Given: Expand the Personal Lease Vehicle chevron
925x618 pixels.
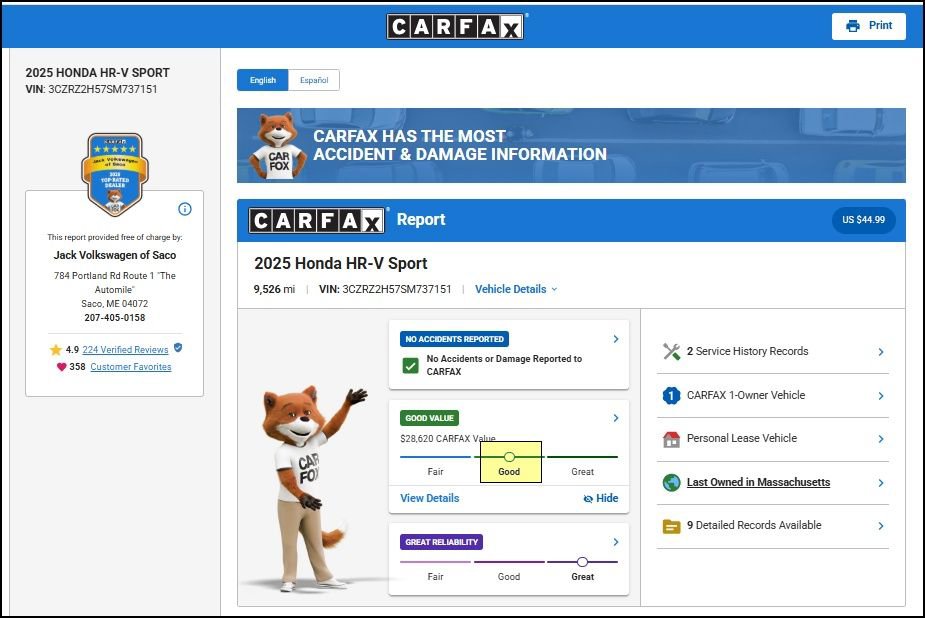Looking at the screenshot, I should 881,439.
